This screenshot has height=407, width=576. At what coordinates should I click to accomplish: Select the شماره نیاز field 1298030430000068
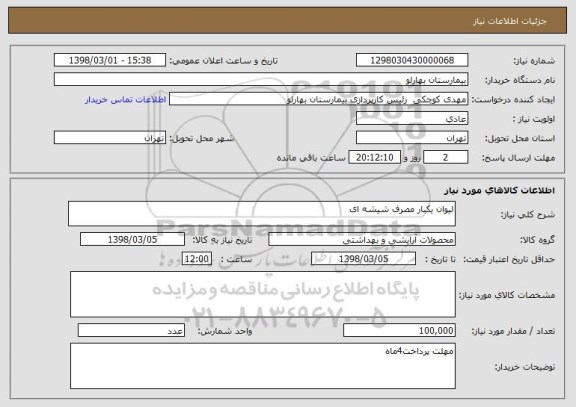(412, 60)
